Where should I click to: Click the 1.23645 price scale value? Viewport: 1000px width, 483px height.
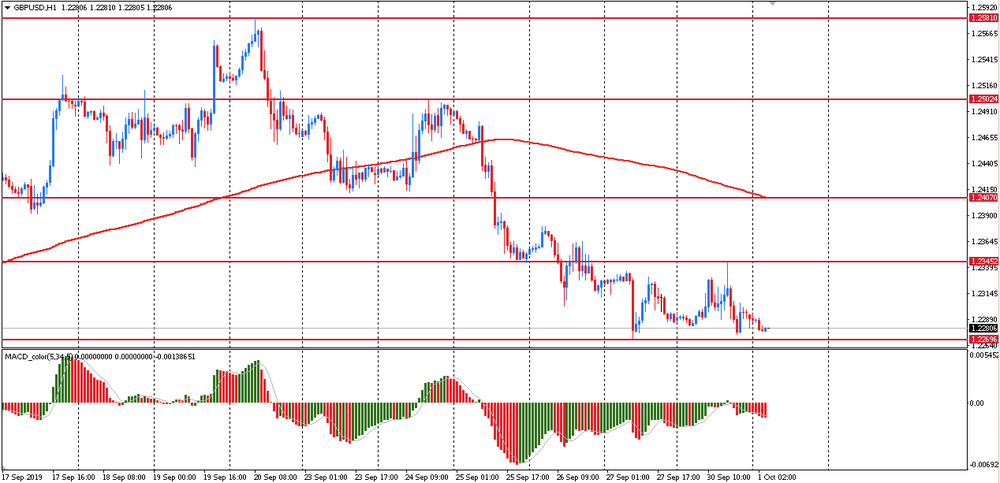[984, 242]
